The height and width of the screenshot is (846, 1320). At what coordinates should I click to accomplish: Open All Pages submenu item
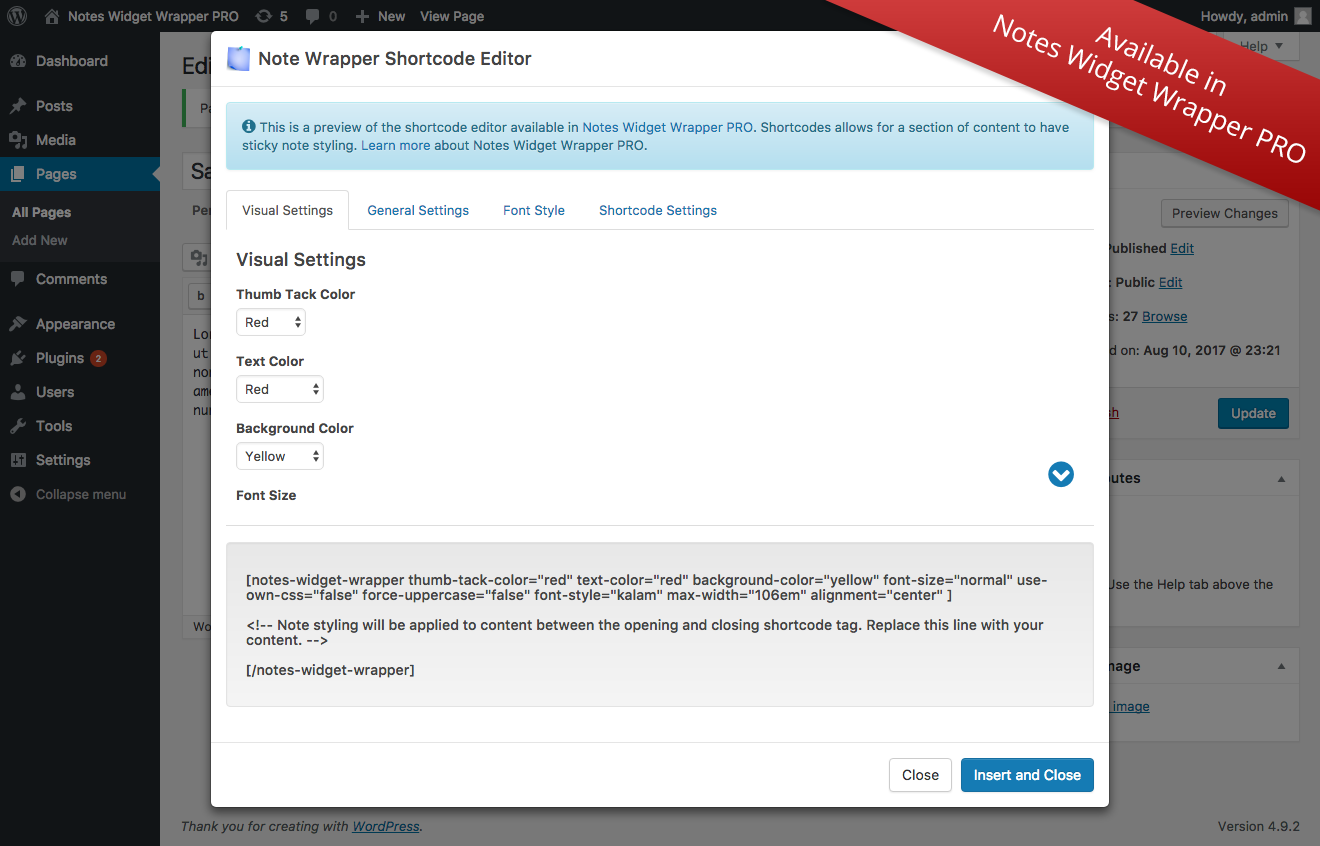point(42,212)
